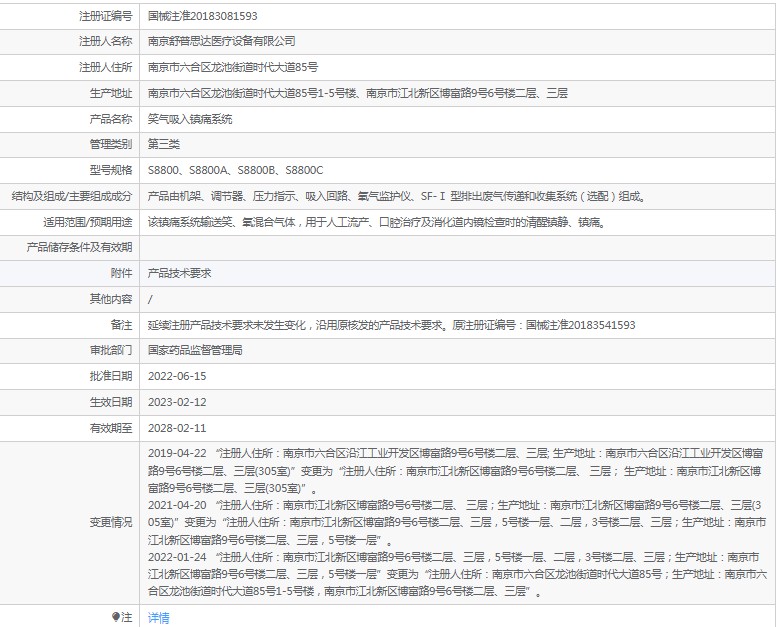Select registrant name 南京舒普思达医疗设备有限公司
Viewport: 779px width, 627px height.
pos(222,41)
